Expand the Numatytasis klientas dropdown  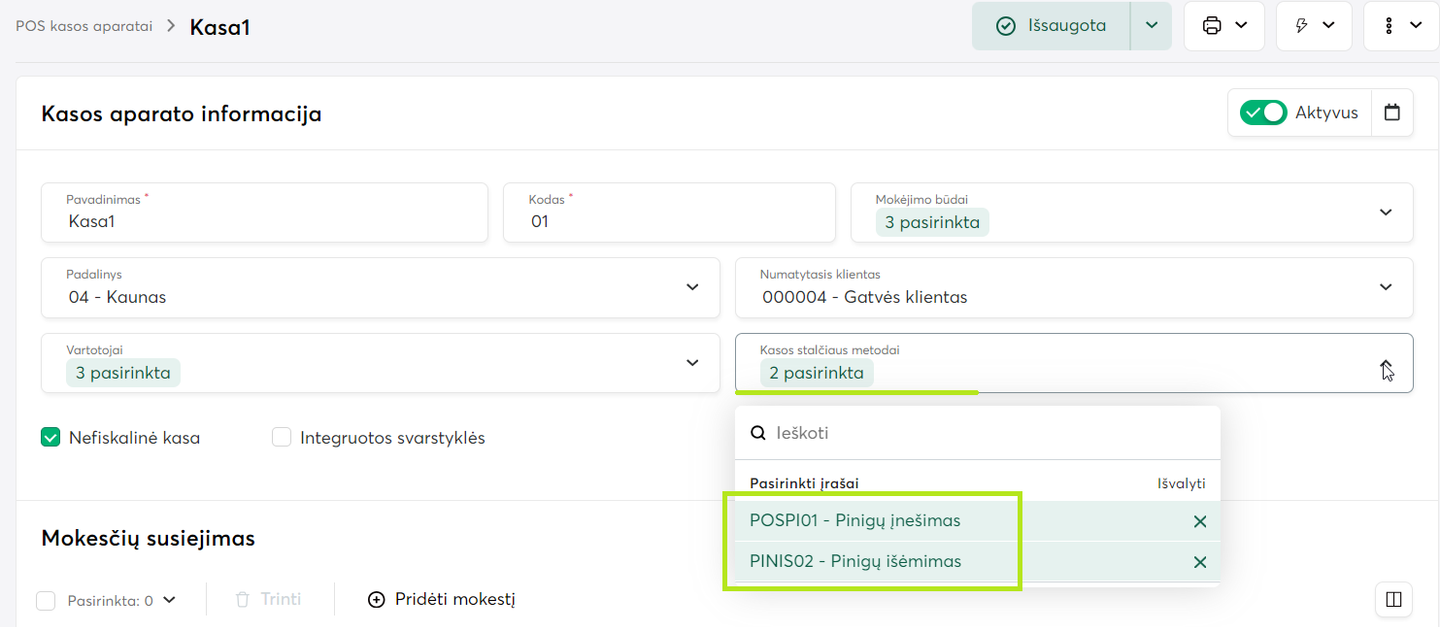1385,288
